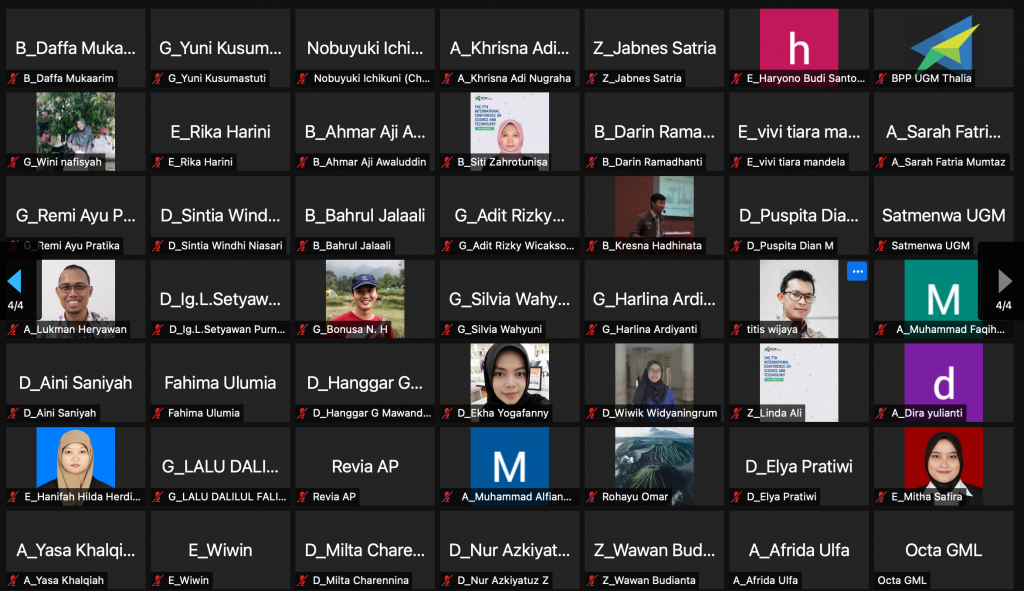Click muted mic icon beside Revia AP

[x=303, y=497]
